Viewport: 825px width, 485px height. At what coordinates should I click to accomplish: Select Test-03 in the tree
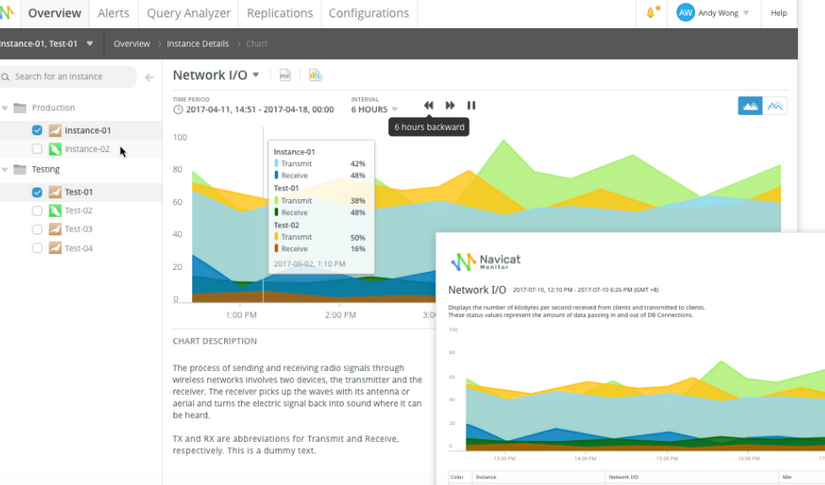coord(78,229)
